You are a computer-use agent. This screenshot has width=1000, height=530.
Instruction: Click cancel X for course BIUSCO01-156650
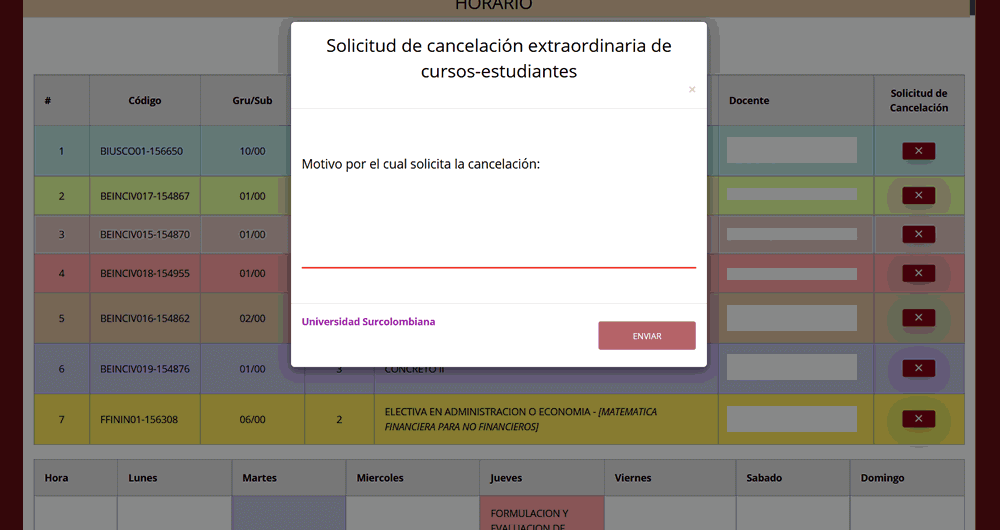tap(918, 151)
